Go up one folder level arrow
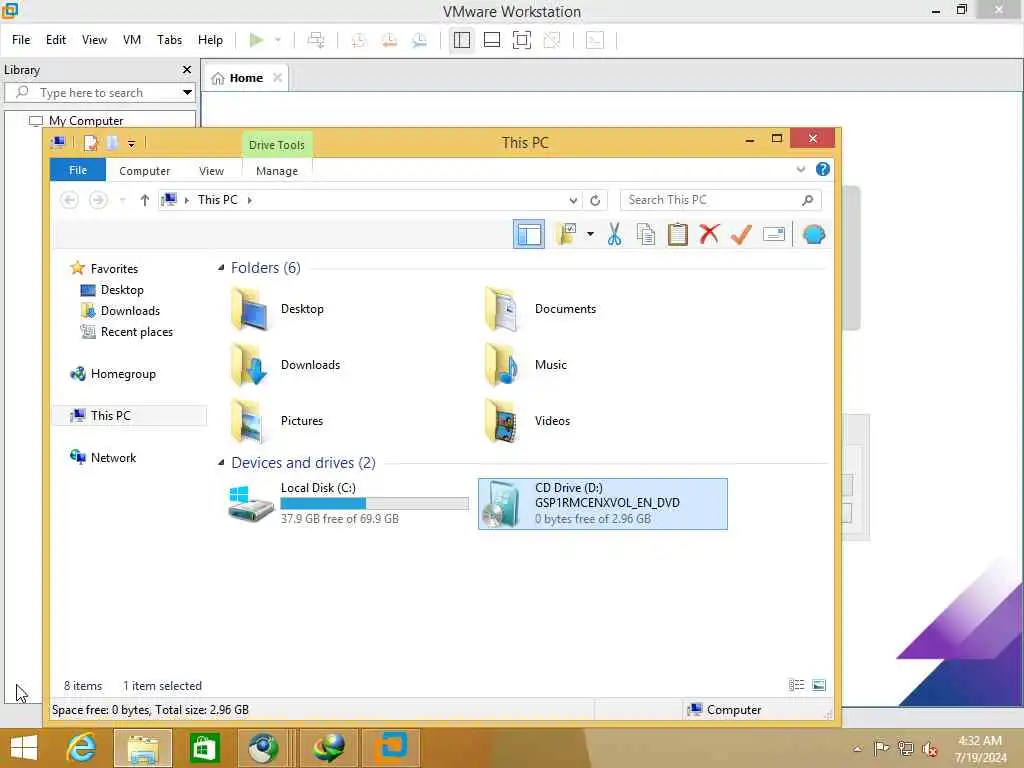Viewport: 1024px width, 768px height. 144,200
